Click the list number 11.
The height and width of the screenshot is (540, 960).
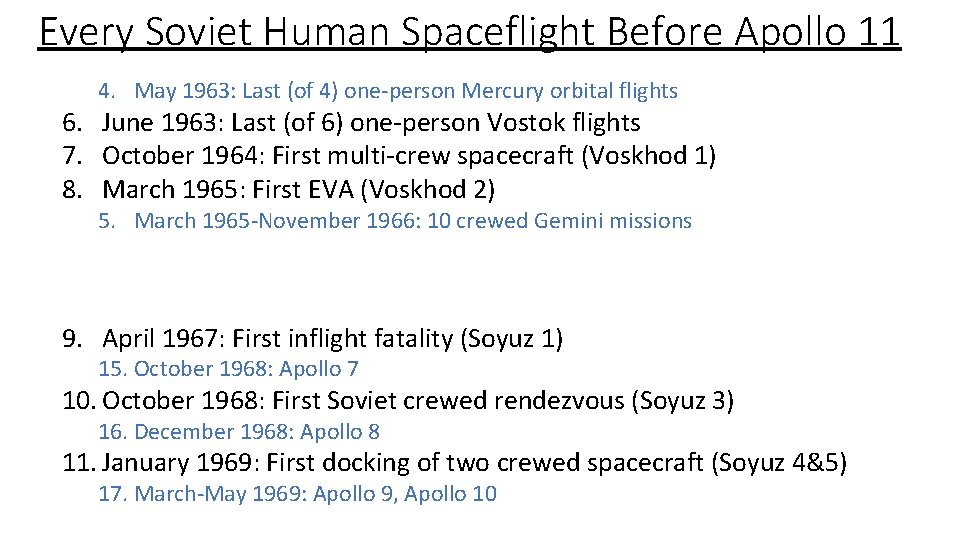(78, 463)
